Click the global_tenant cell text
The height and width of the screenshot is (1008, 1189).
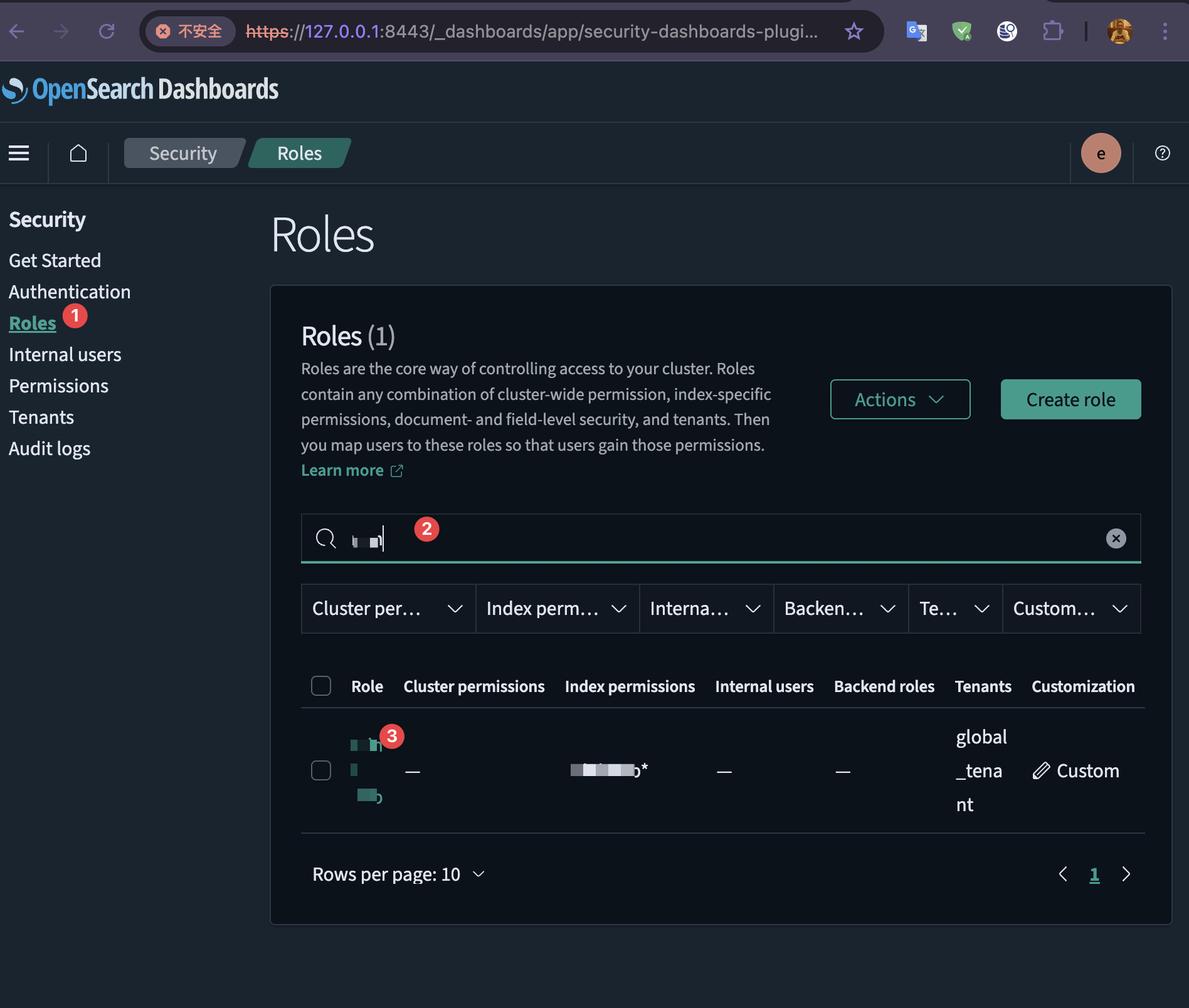(x=981, y=770)
